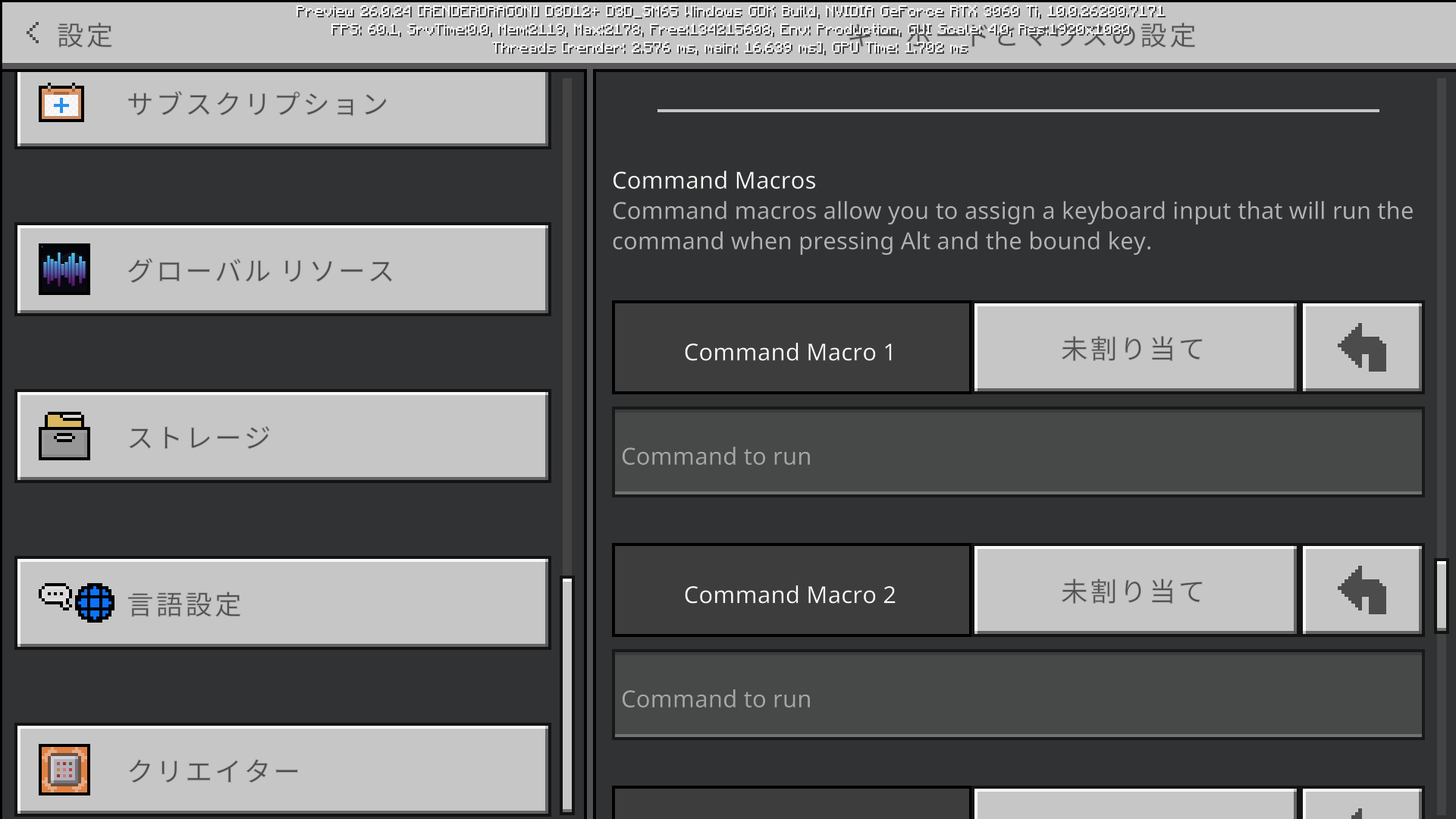Reset Command Macro 2 keybind with arrow icon

[1362, 590]
